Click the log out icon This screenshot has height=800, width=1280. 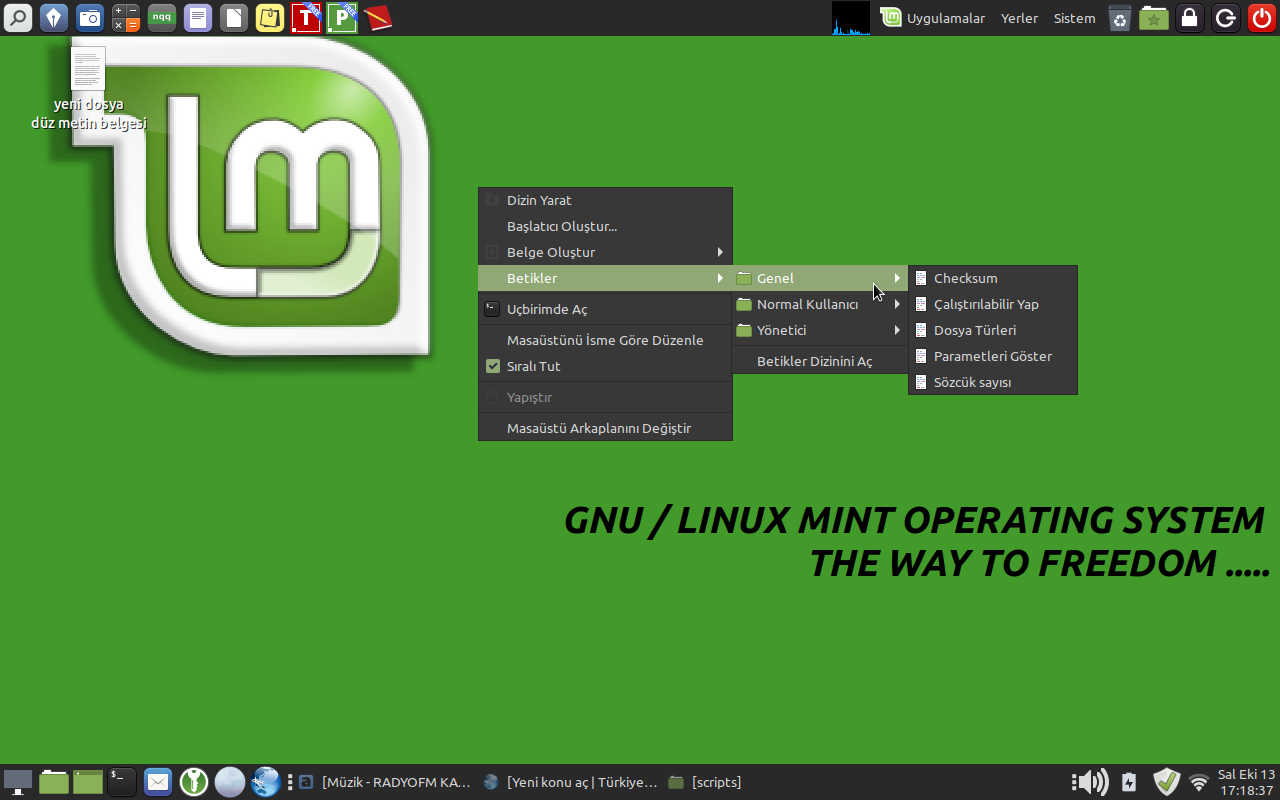1225,18
